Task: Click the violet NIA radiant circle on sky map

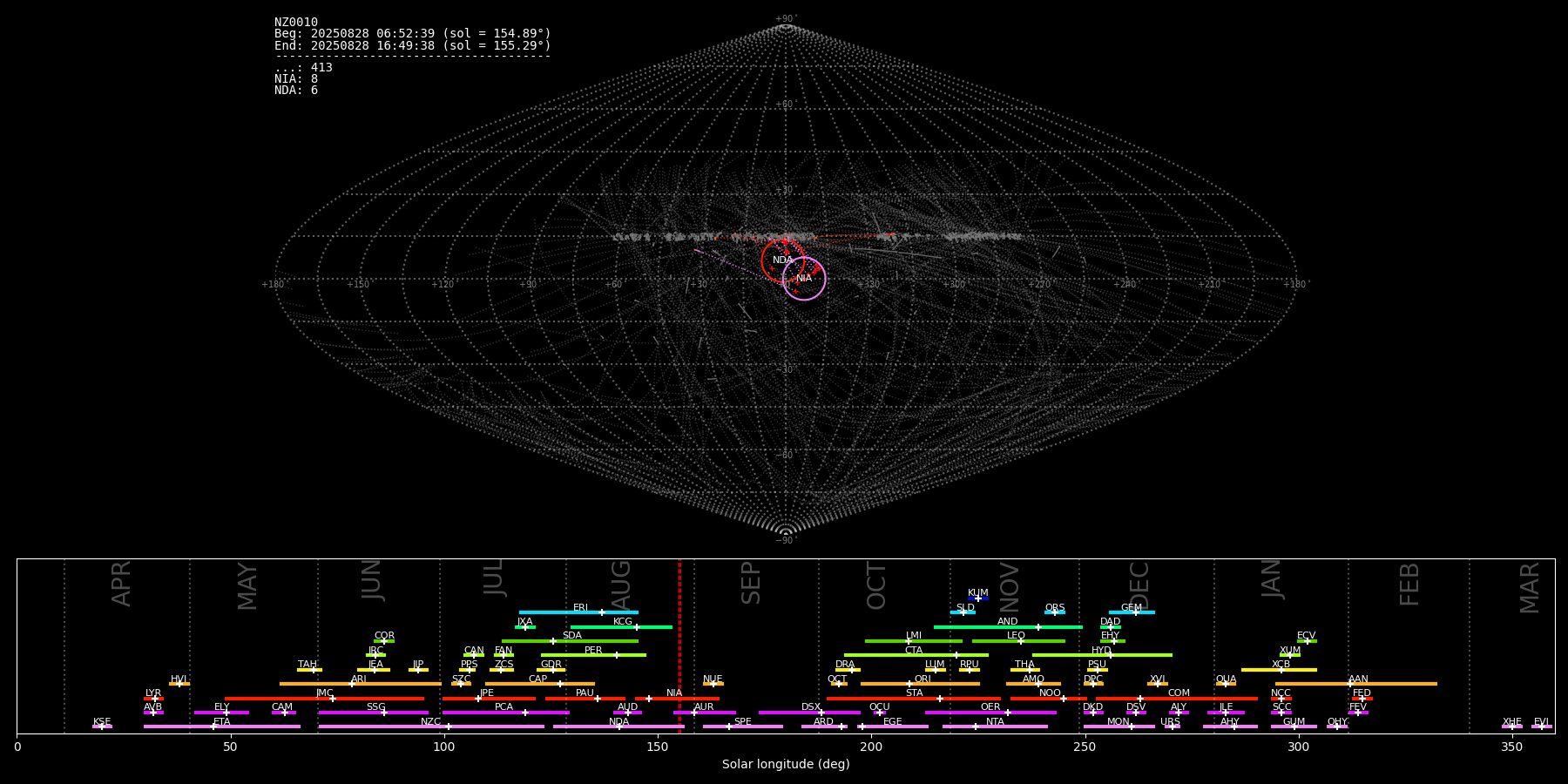Action: (x=804, y=278)
